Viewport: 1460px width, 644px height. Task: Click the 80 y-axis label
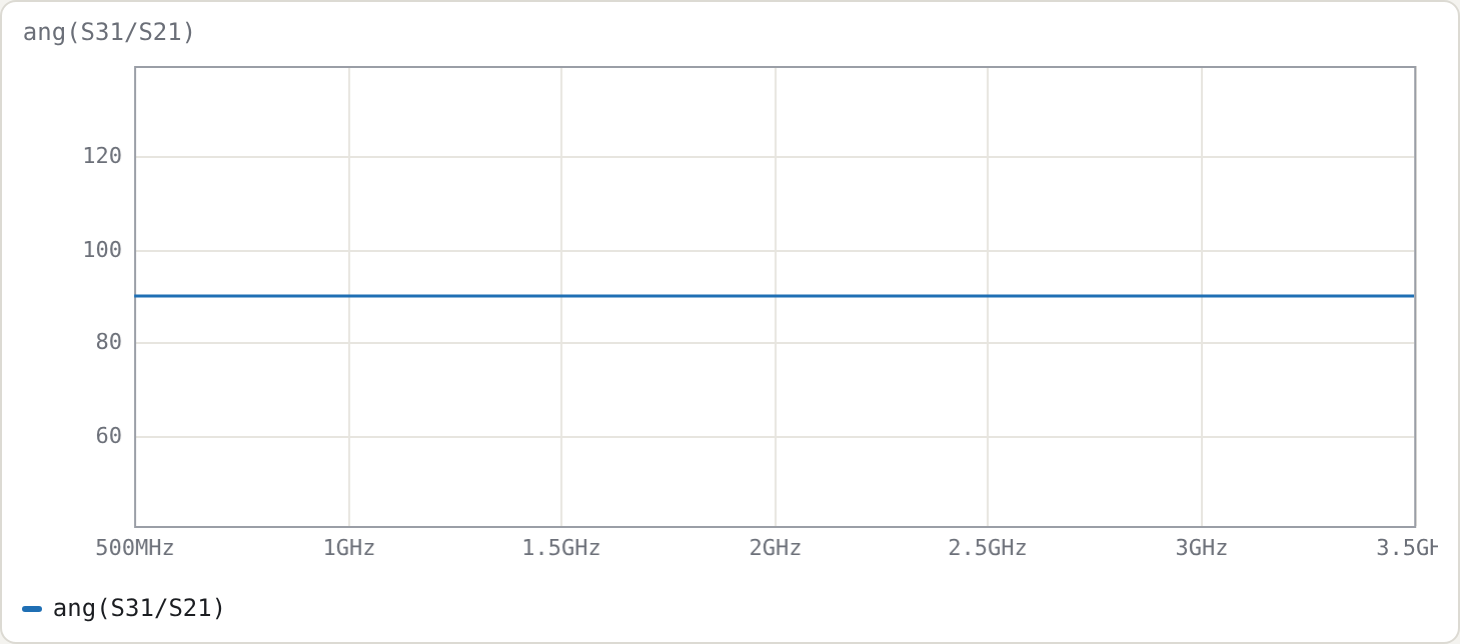coord(109,342)
